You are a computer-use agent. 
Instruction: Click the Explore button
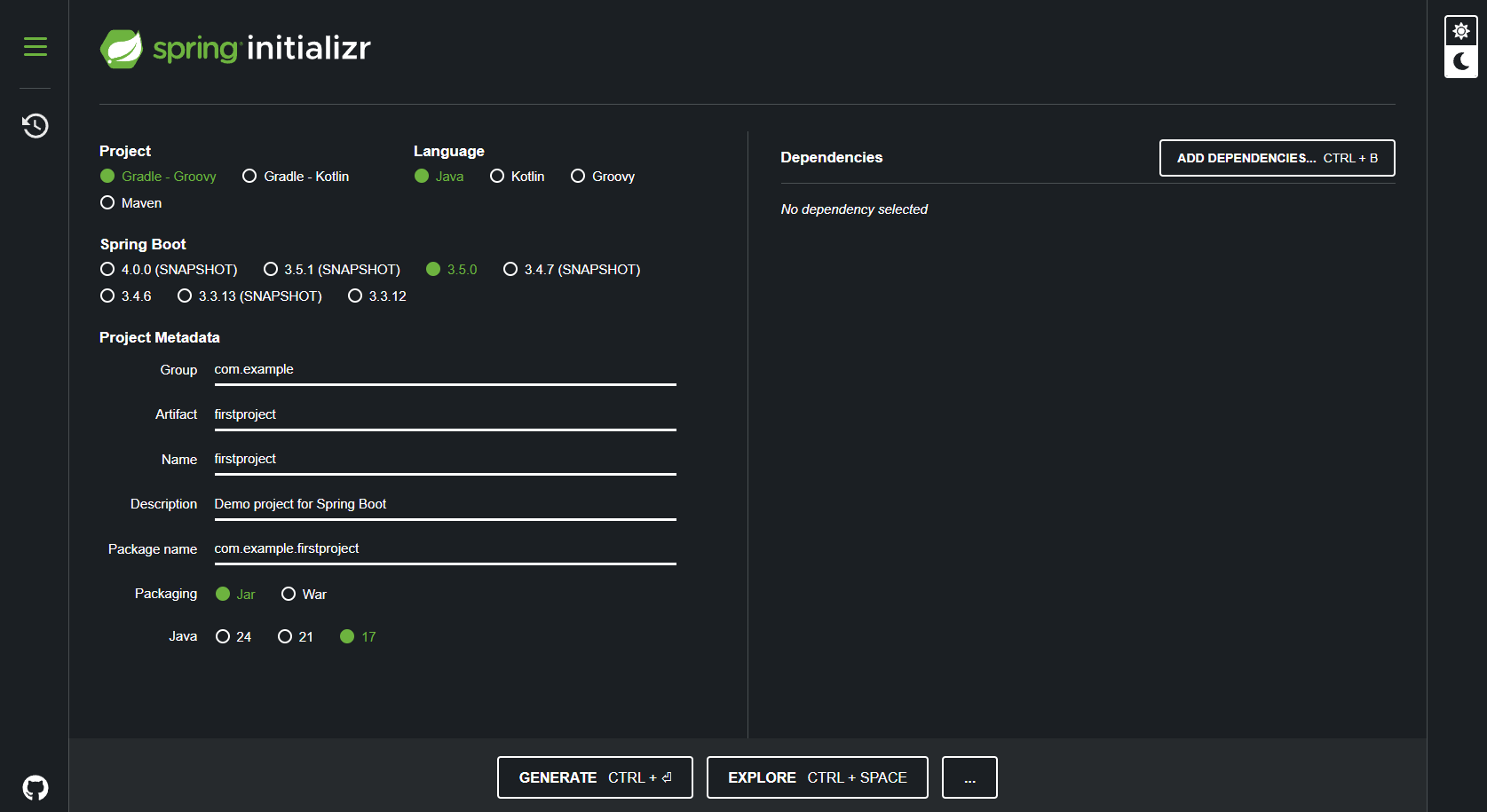(x=817, y=777)
